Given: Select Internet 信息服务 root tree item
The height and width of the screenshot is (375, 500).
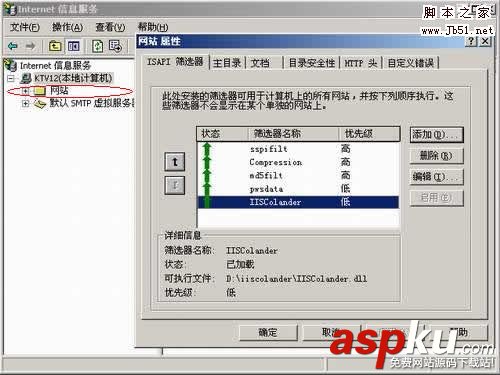Looking at the screenshot, I should coord(55,66).
